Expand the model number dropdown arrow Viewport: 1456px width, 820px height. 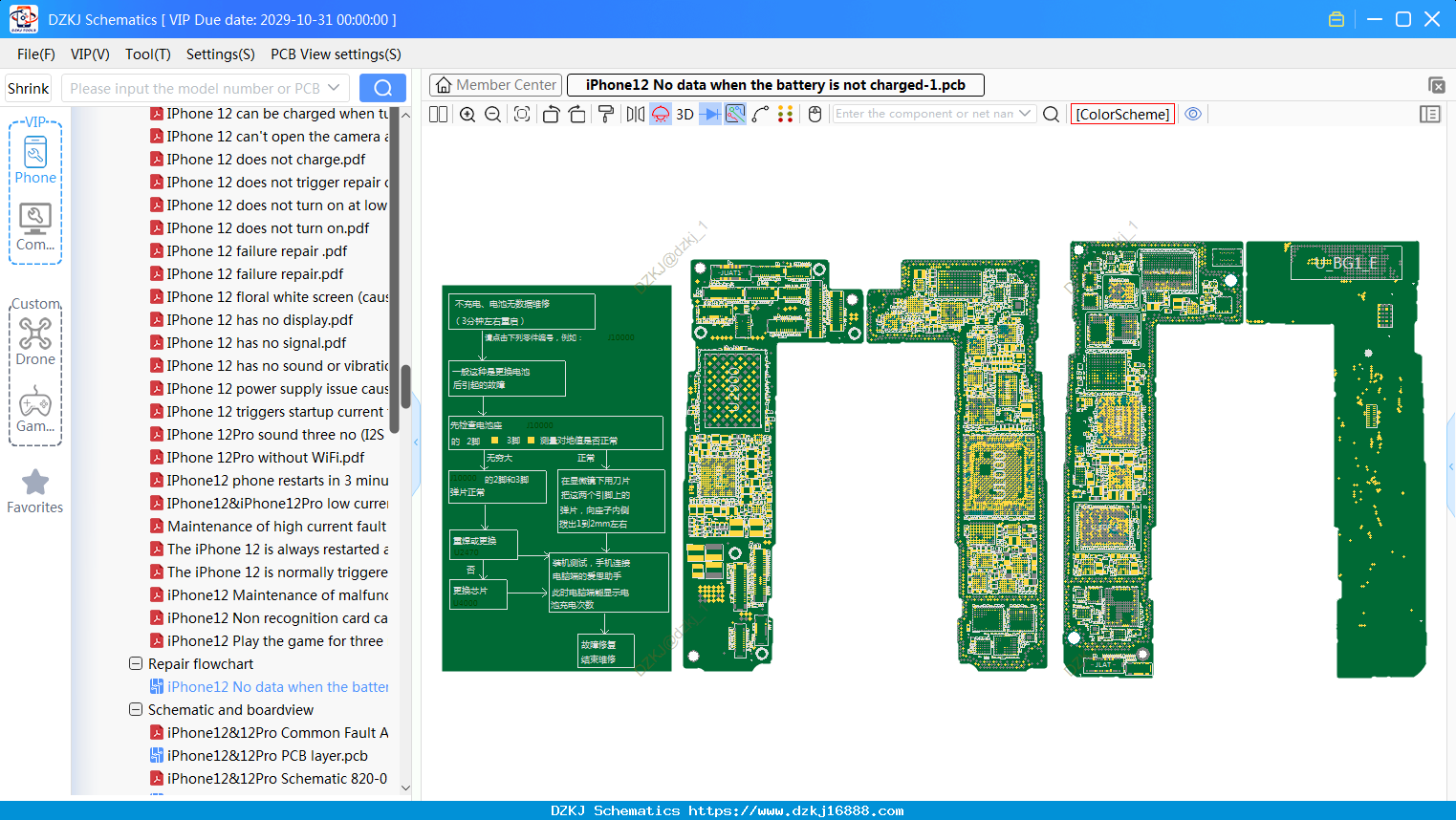click(x=334, y=88)
